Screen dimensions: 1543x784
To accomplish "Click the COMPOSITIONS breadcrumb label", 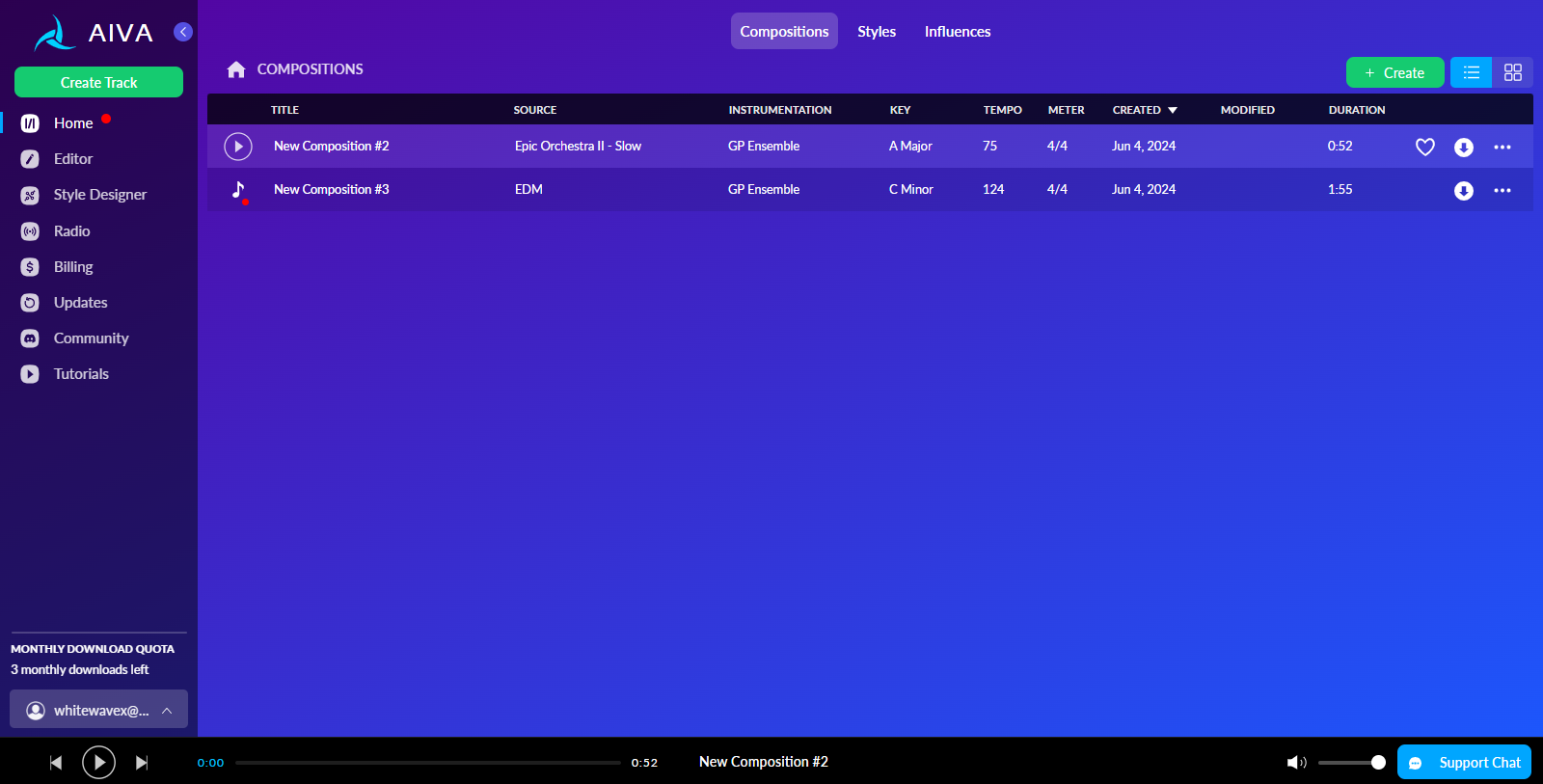I will click(x=310, y=69).
